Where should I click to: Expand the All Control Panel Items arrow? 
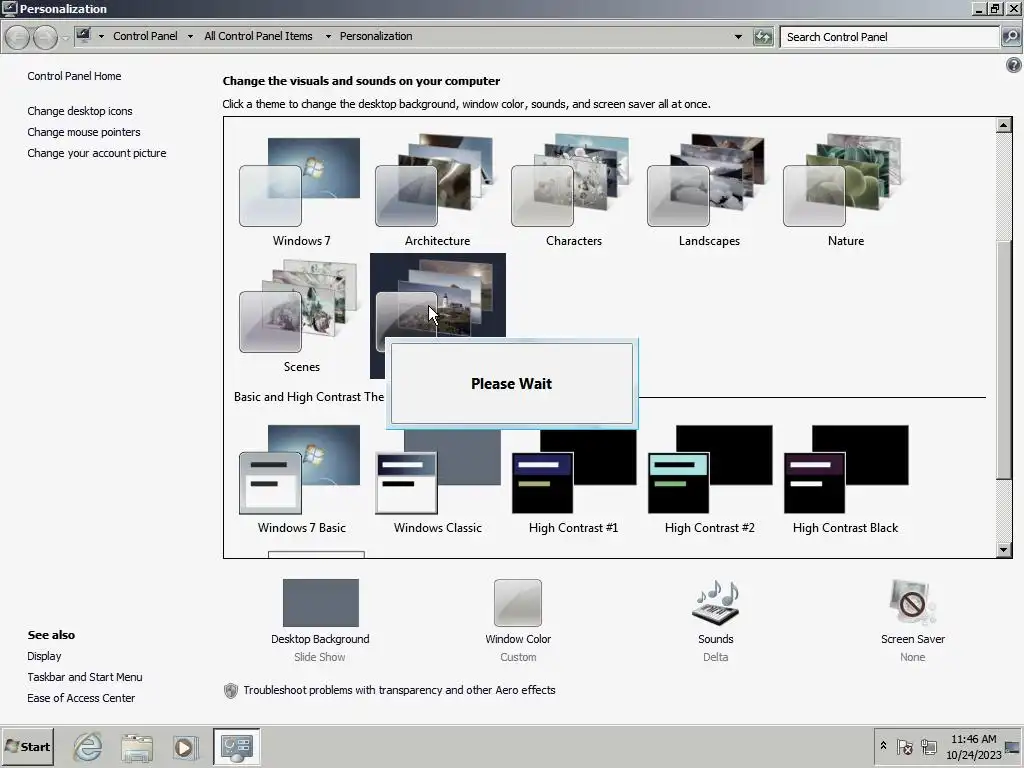click(x=328, y=37)
